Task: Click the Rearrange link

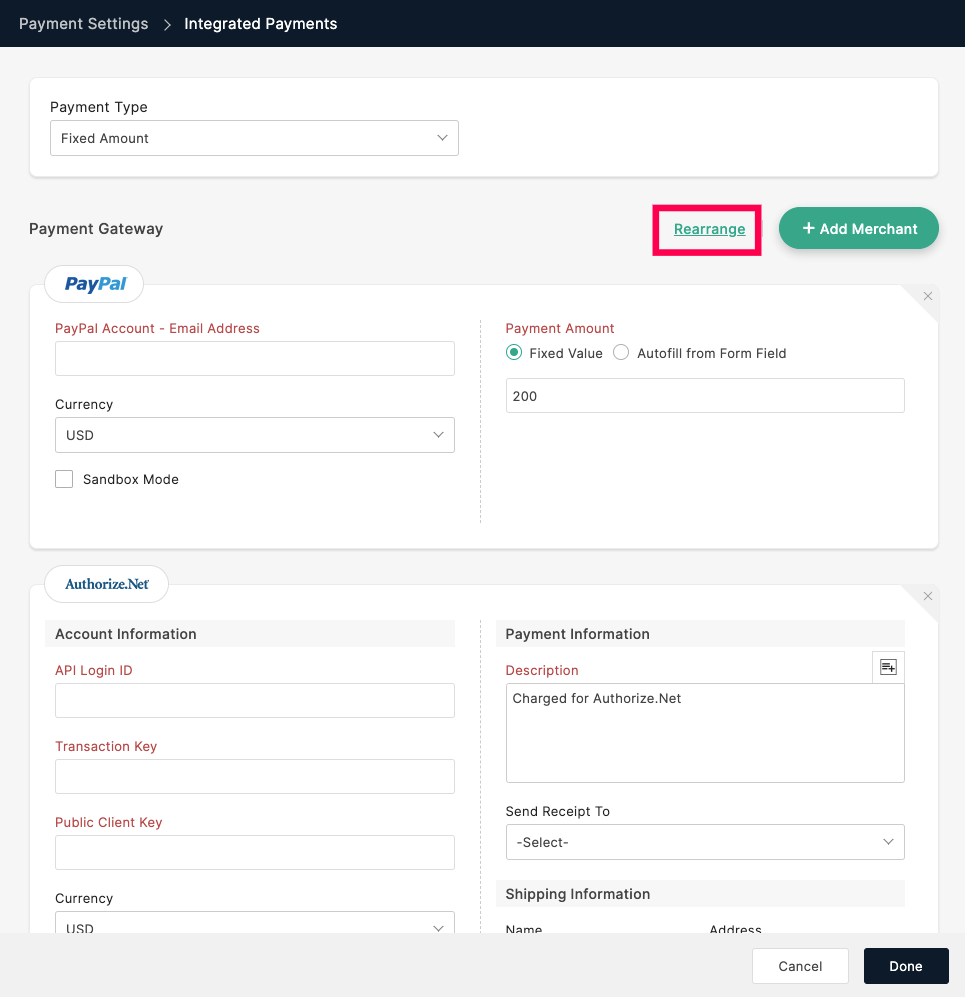Action: [709, 229]
